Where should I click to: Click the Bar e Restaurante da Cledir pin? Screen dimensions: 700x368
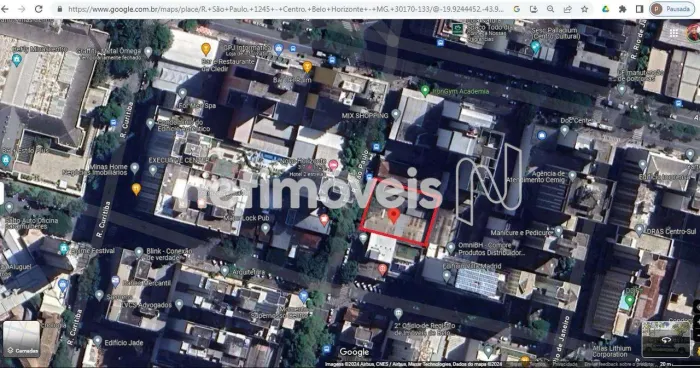(x=205, y=49)
